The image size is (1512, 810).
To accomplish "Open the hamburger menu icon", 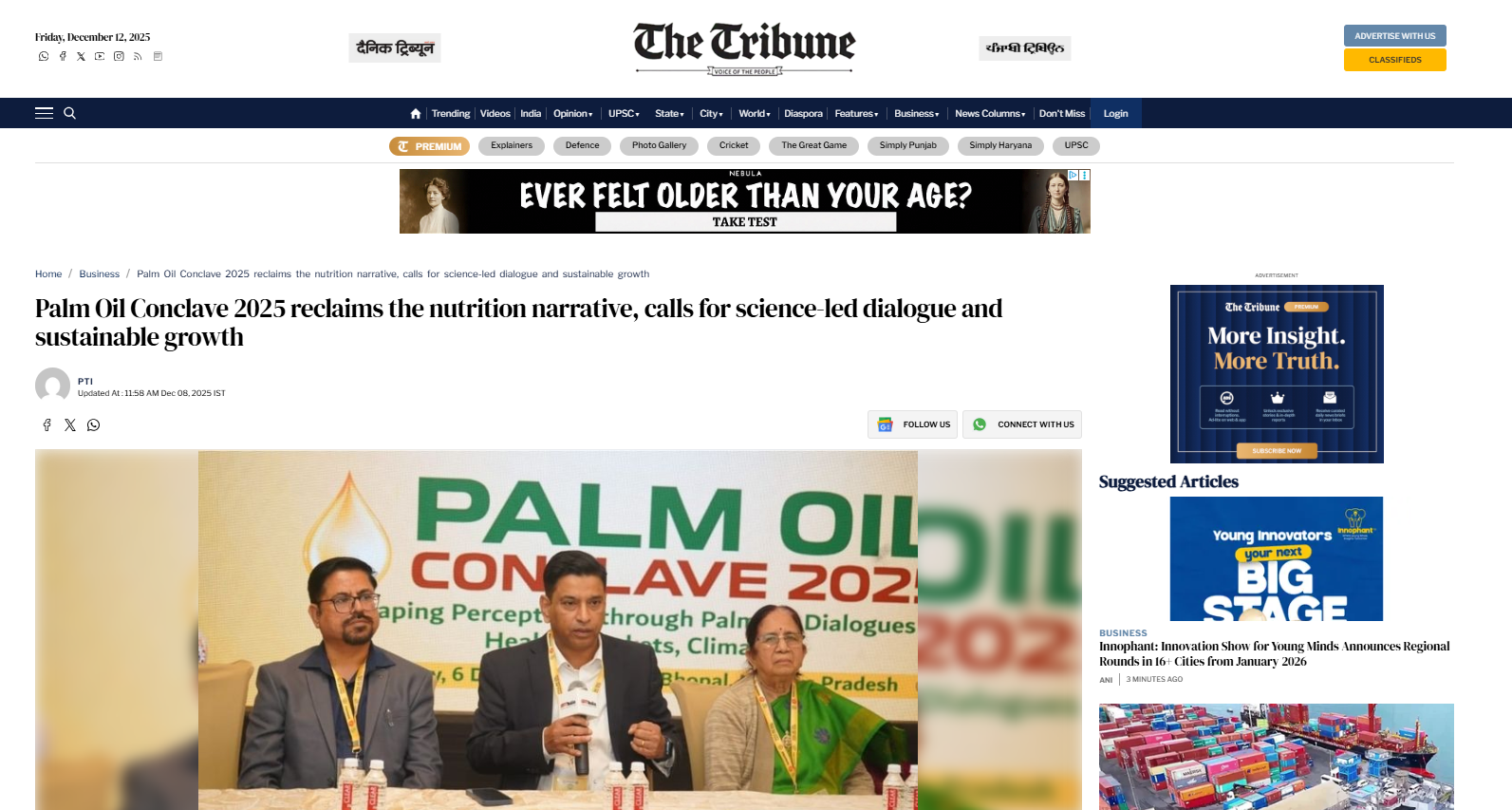I will click(x=44, y=113).
